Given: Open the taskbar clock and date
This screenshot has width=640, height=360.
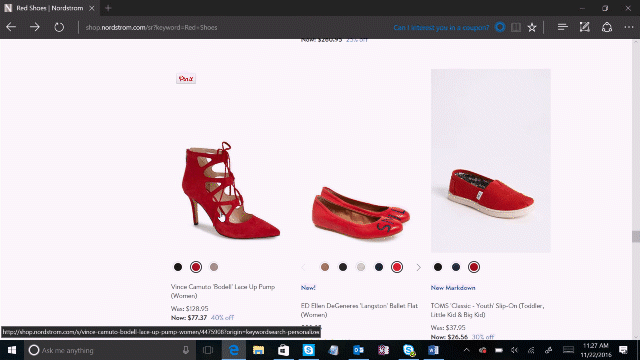Looking at the screenshot, I should point(596,350).
